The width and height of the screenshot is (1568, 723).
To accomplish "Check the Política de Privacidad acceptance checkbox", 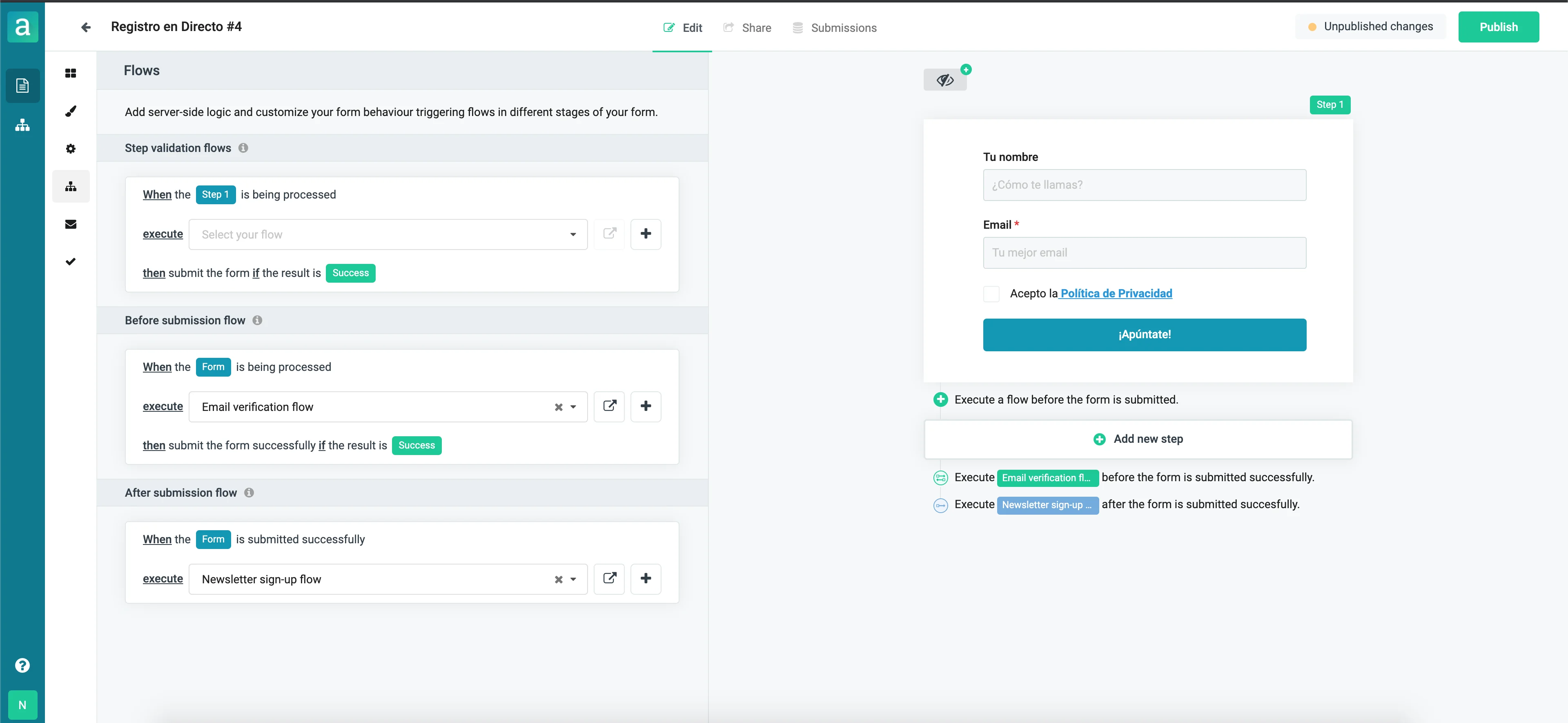I will 991,294.
